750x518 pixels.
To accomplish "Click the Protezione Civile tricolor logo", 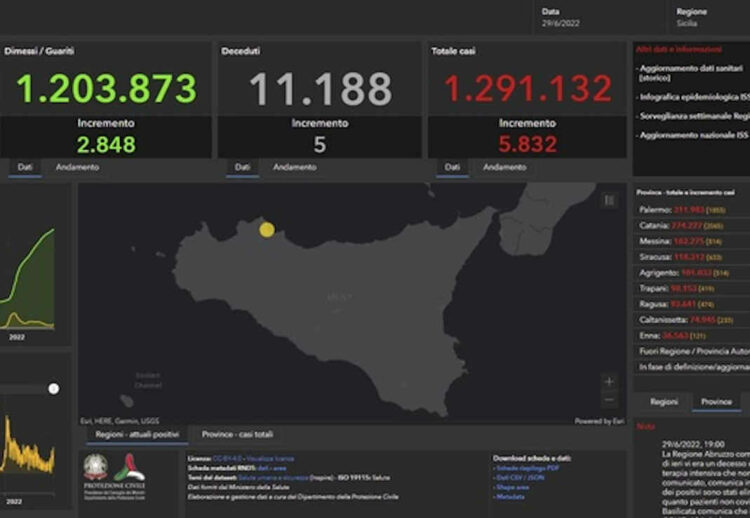I will click(x=130, y=467).
